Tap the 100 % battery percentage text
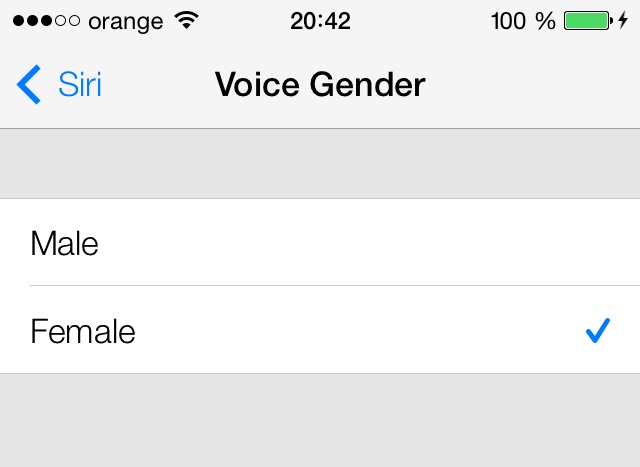 (523, 21)
